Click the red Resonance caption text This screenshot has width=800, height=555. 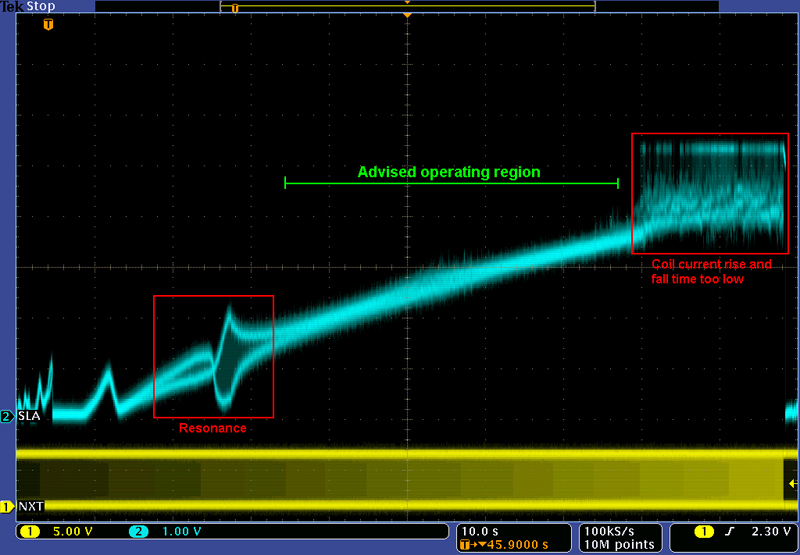(x=212, y=428)
